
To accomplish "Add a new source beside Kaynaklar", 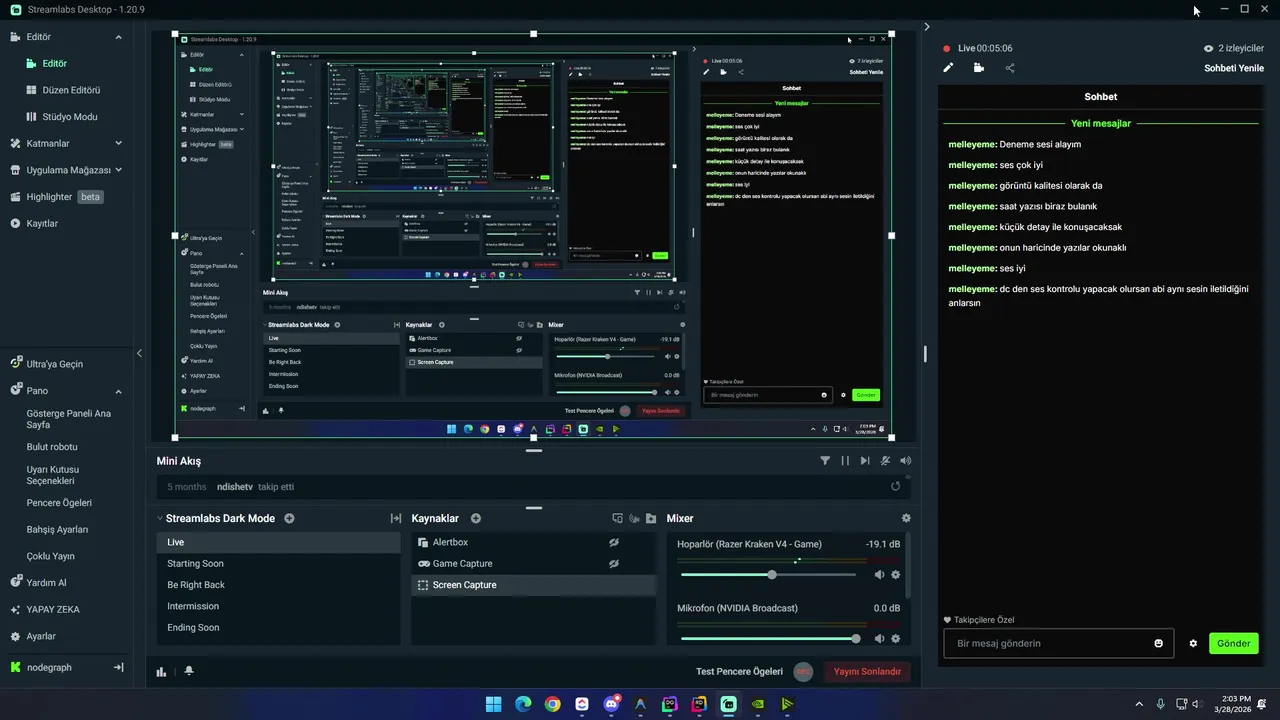I will pyautogui.click(x=476, y=518).
